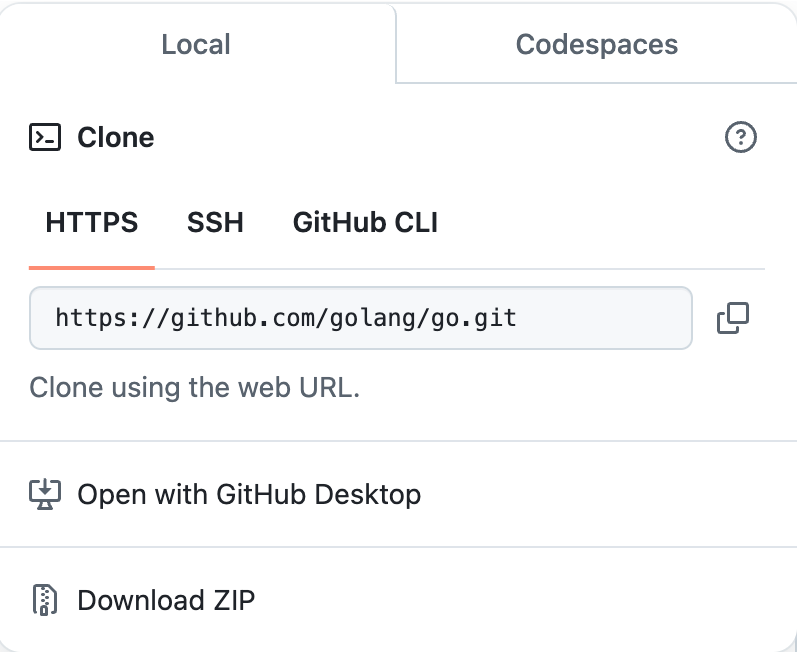Click the terminal icon beside Clone
This screenshot has width=800, height=652.
click(45, 137)
